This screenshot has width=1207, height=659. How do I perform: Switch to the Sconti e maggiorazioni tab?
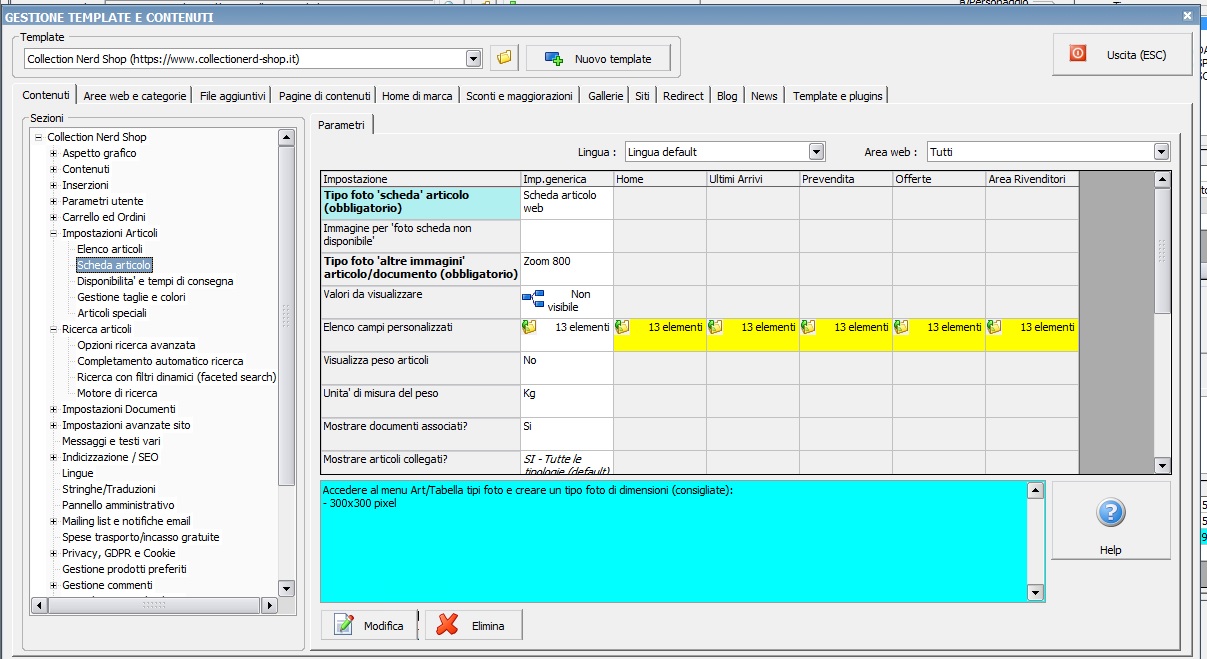point(519,96)
